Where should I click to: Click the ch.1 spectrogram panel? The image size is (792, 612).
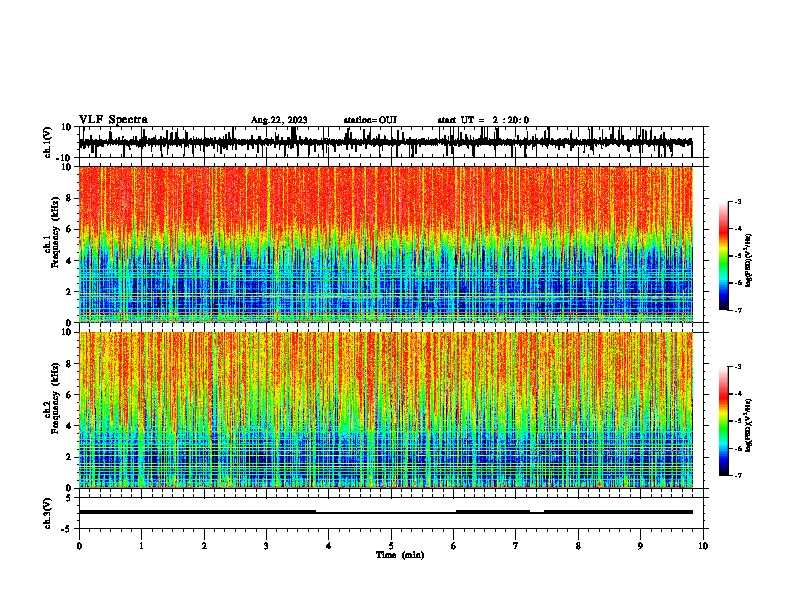pyautogui.click(x=386, y=244)
